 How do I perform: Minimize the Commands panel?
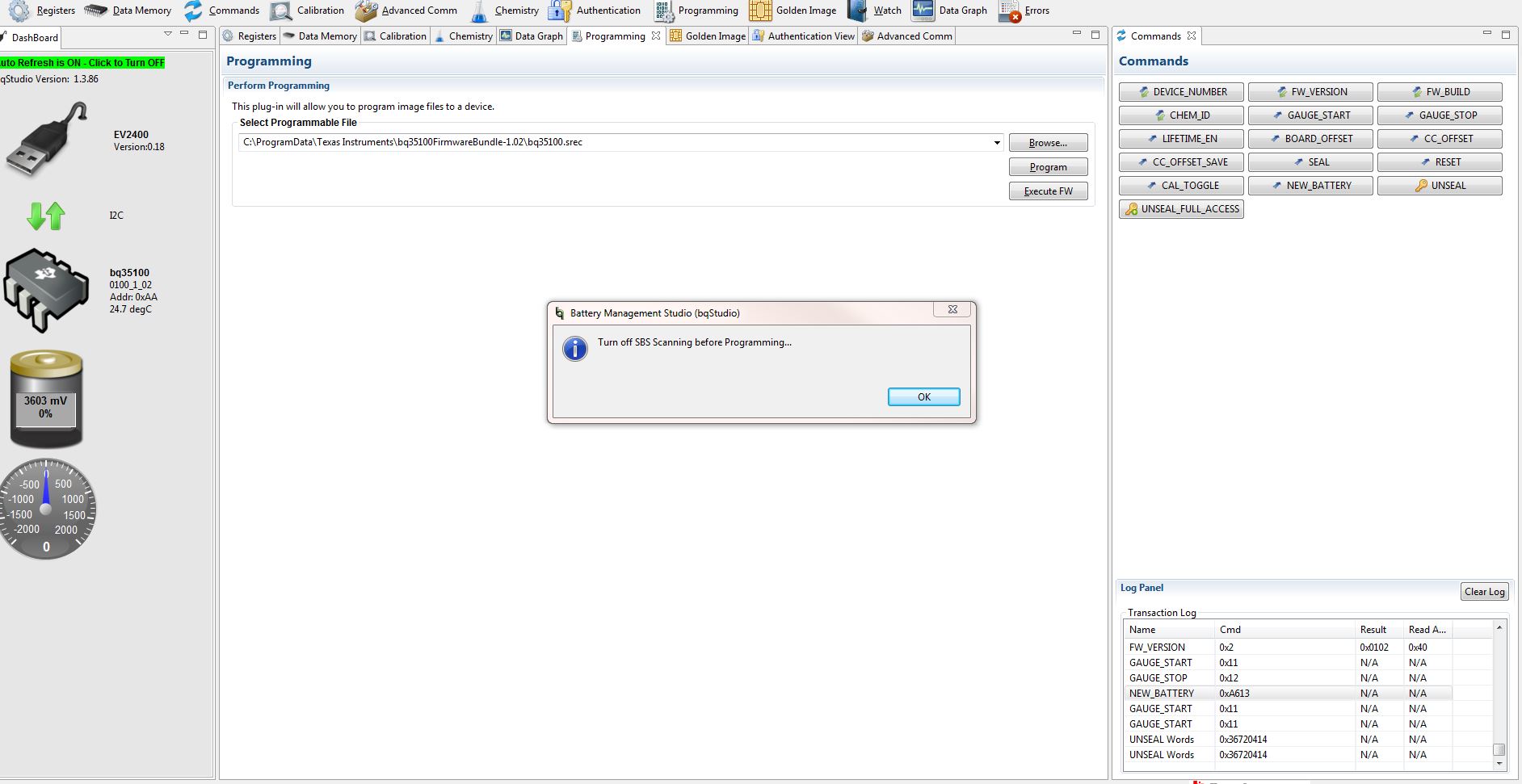[x=1487, y=34]
